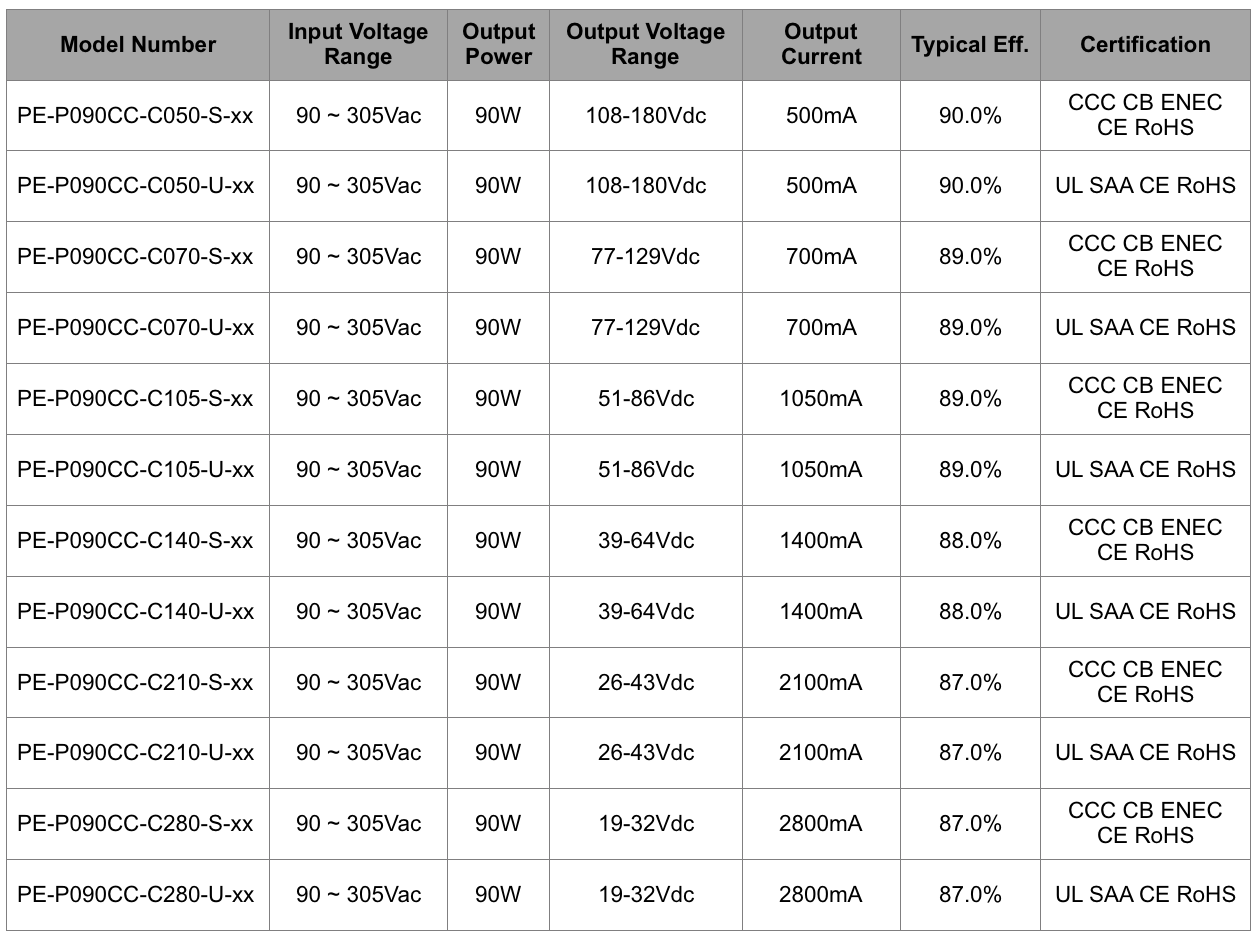Select the 26-43Vdc cell for C210-S model

coord(645,683)
